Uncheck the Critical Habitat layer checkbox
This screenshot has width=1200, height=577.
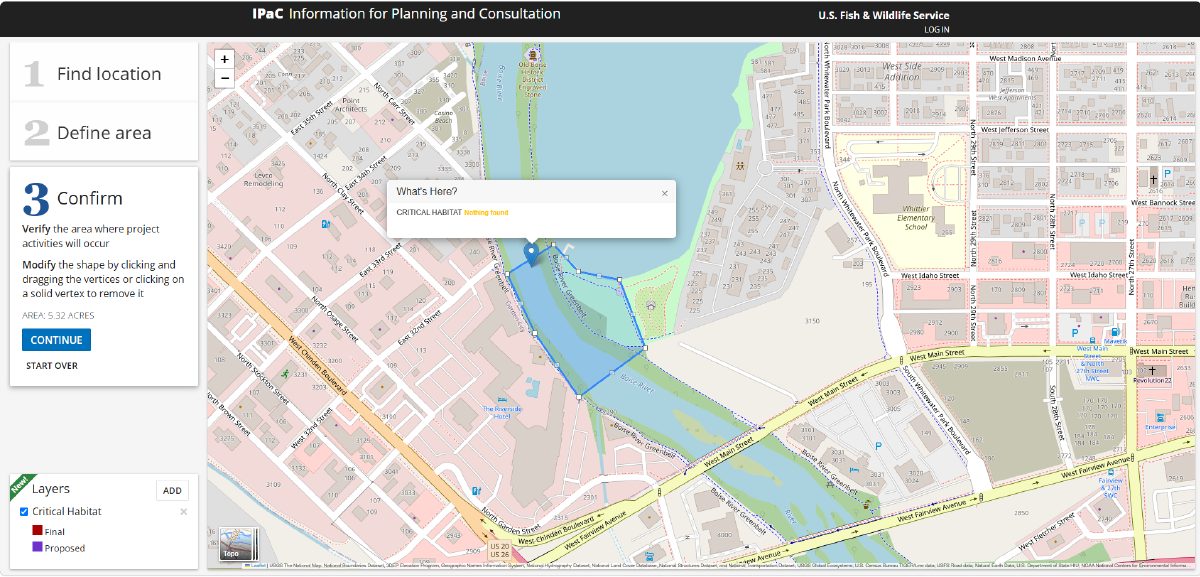point(24,512)
